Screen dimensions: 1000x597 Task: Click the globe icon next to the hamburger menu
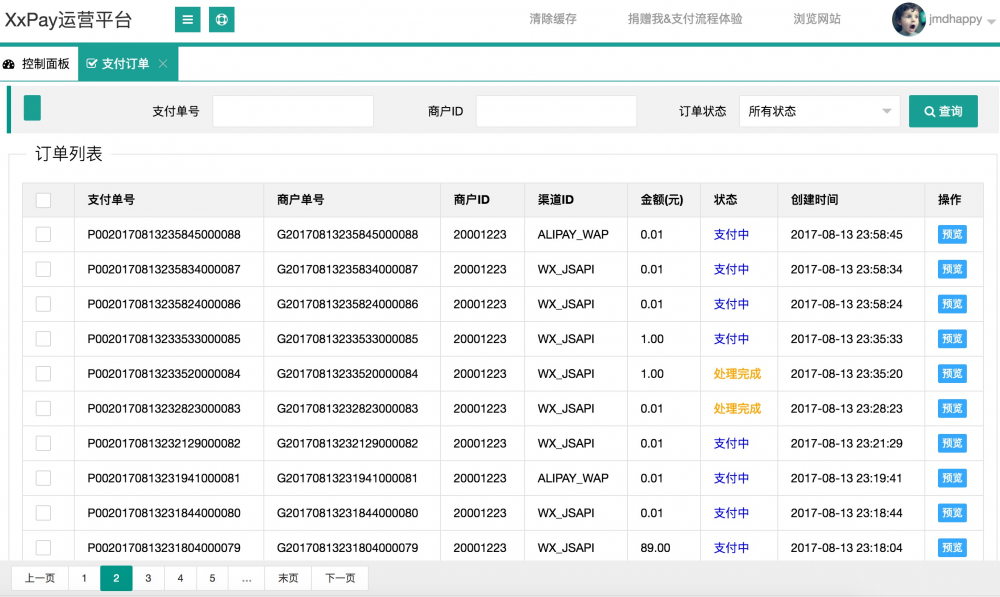[220, 19]
